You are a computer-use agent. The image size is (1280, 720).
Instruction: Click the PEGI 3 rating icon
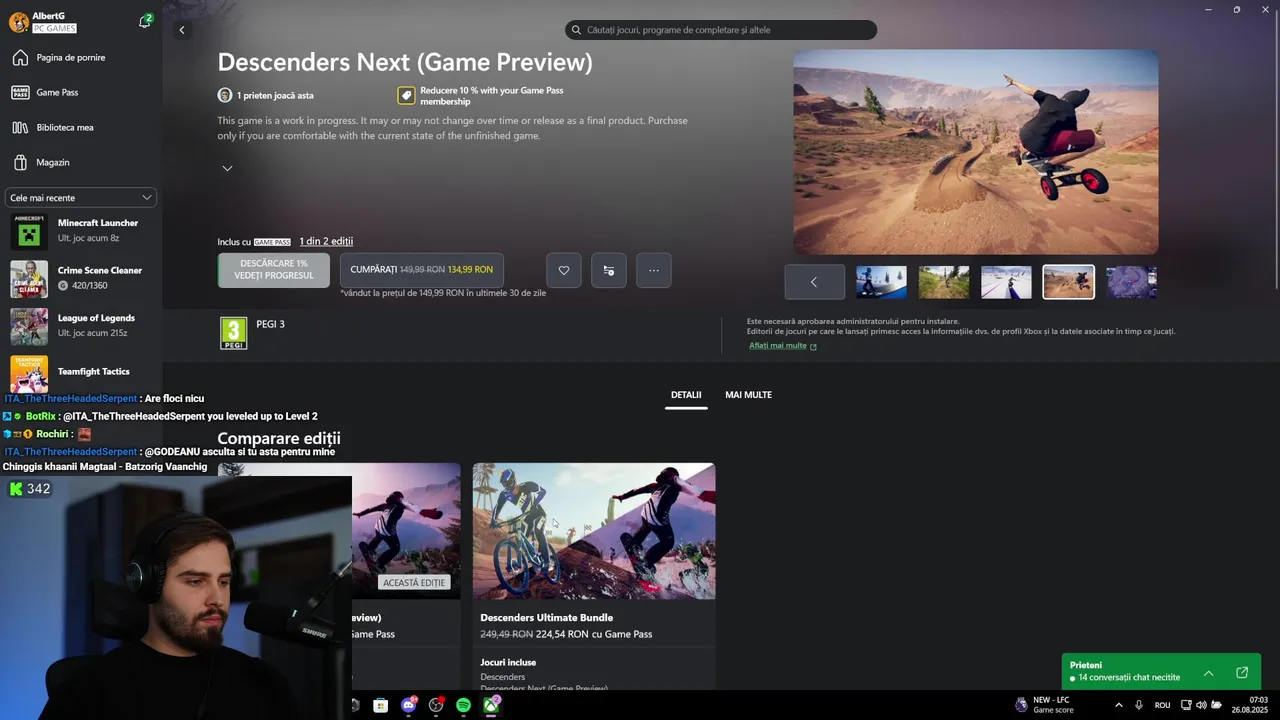pyautogui.click(x=233, y=333)
